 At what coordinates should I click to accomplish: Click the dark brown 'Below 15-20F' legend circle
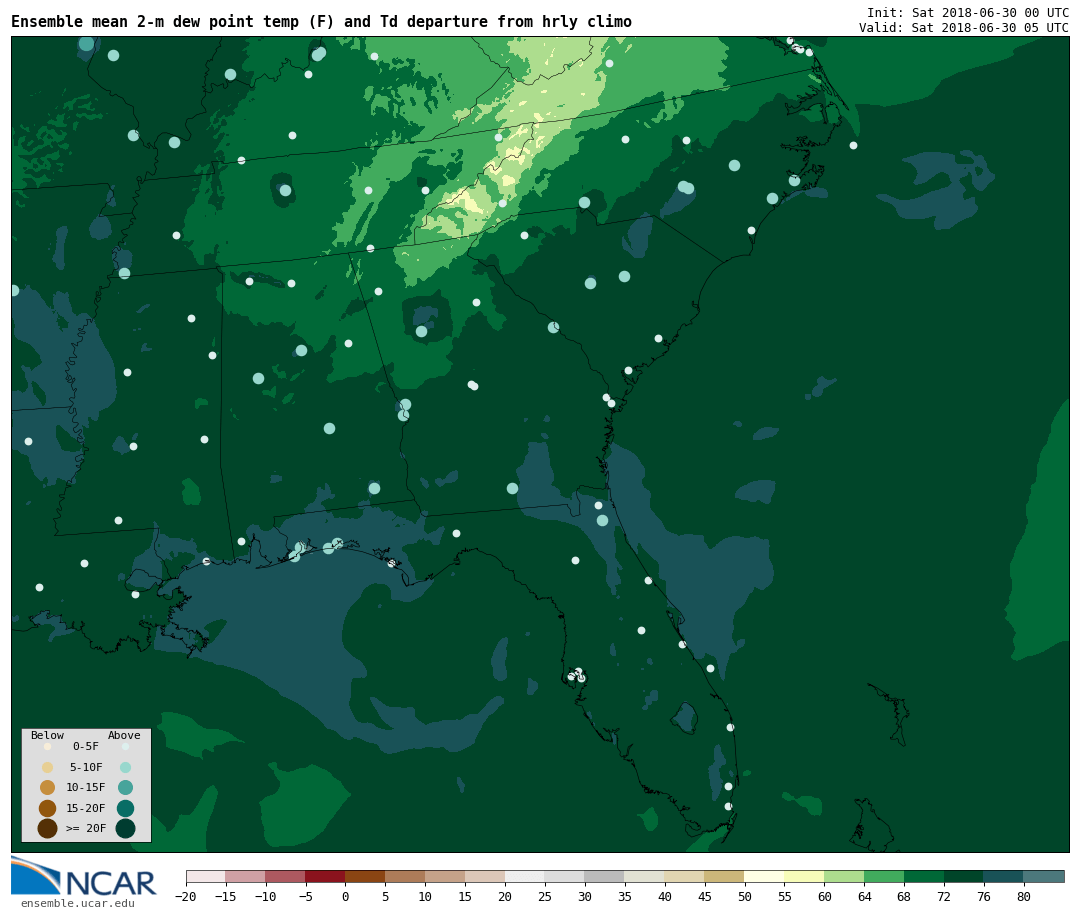pyautogui.click(x=48, y=808)
